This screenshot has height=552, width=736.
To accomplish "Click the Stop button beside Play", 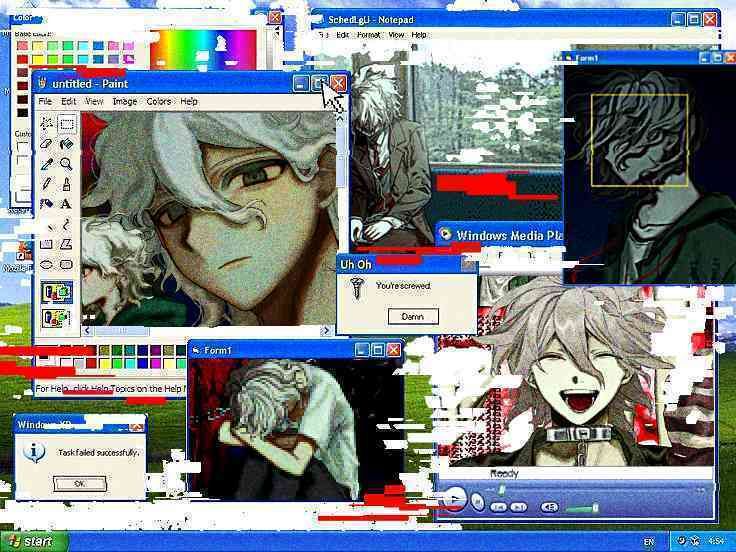I will click(x=477, y=502).
